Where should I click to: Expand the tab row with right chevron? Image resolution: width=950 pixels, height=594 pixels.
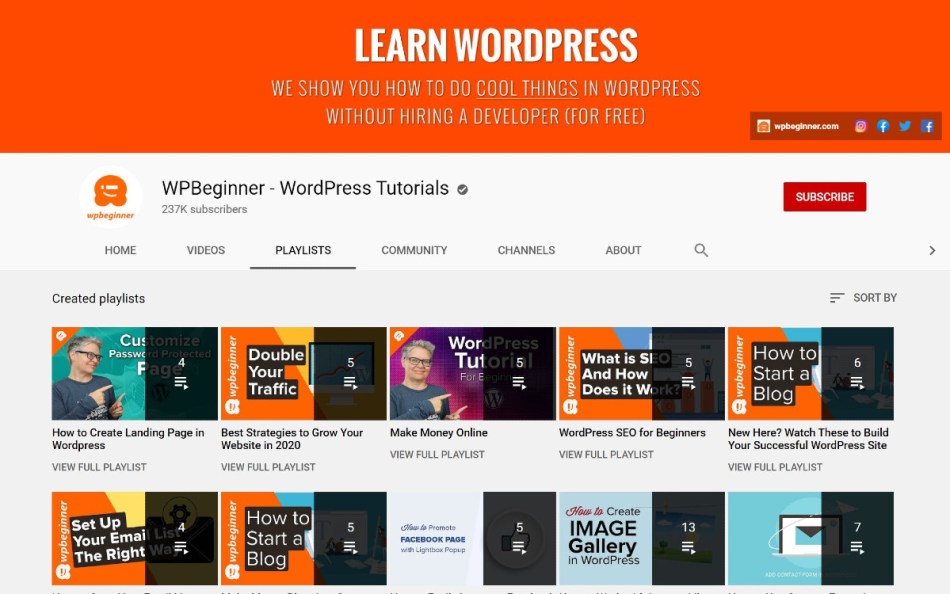(932, 250)
